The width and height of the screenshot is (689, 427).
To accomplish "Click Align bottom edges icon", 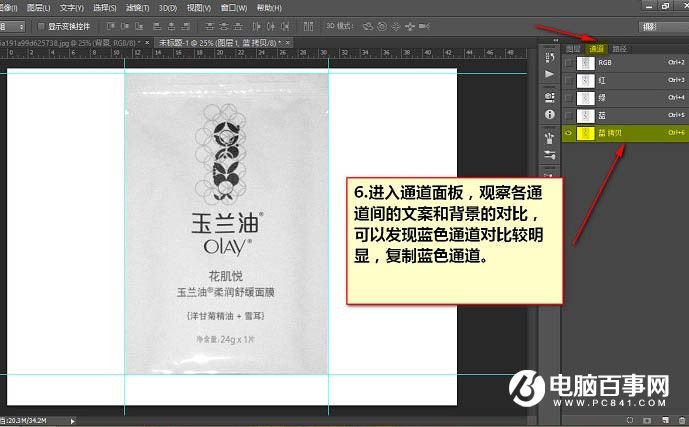I will (x=139, y=26).
